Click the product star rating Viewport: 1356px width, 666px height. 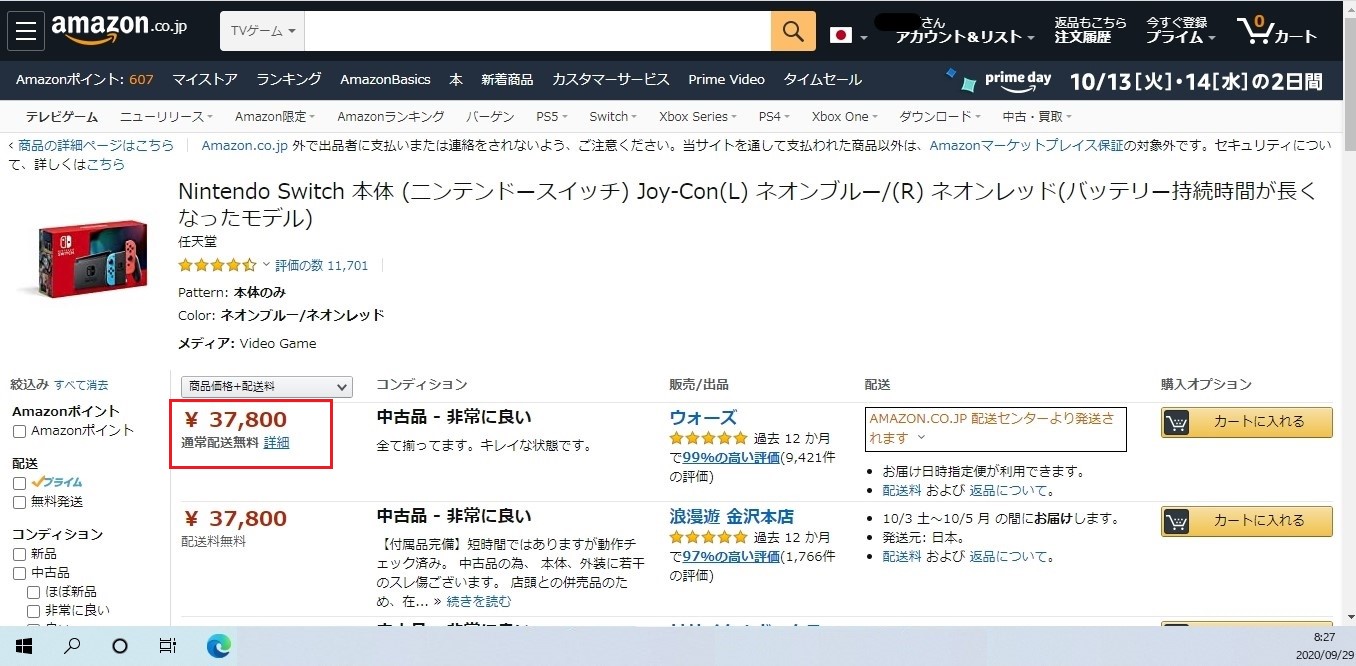pyautogui.click(x=217, y=266)
